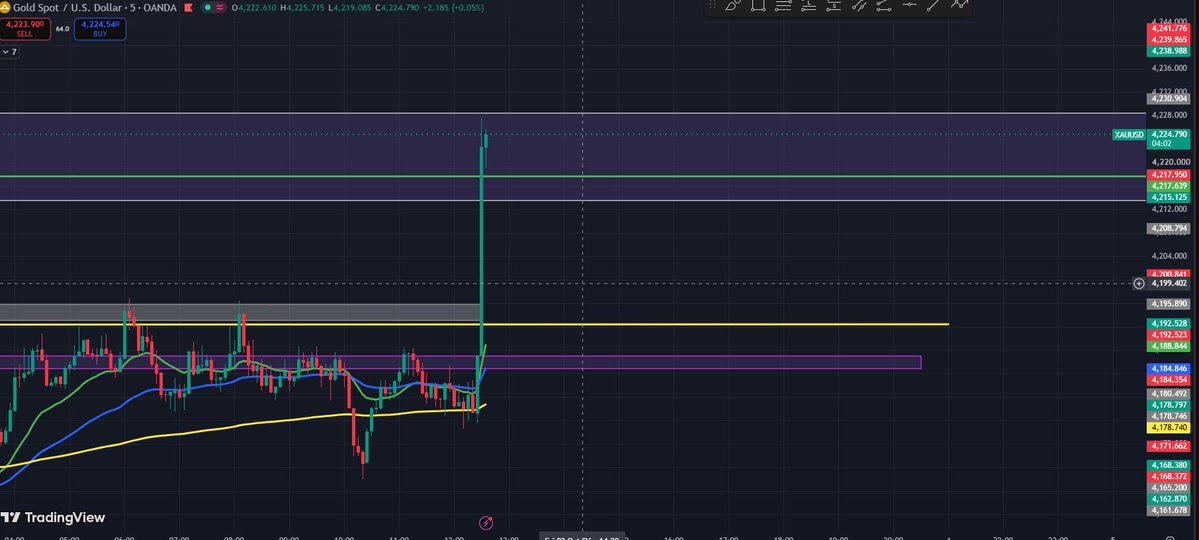Screen dimensions: 1199x540
Task: Expand the collapsed indicators list showing 7
Action: 9,52
